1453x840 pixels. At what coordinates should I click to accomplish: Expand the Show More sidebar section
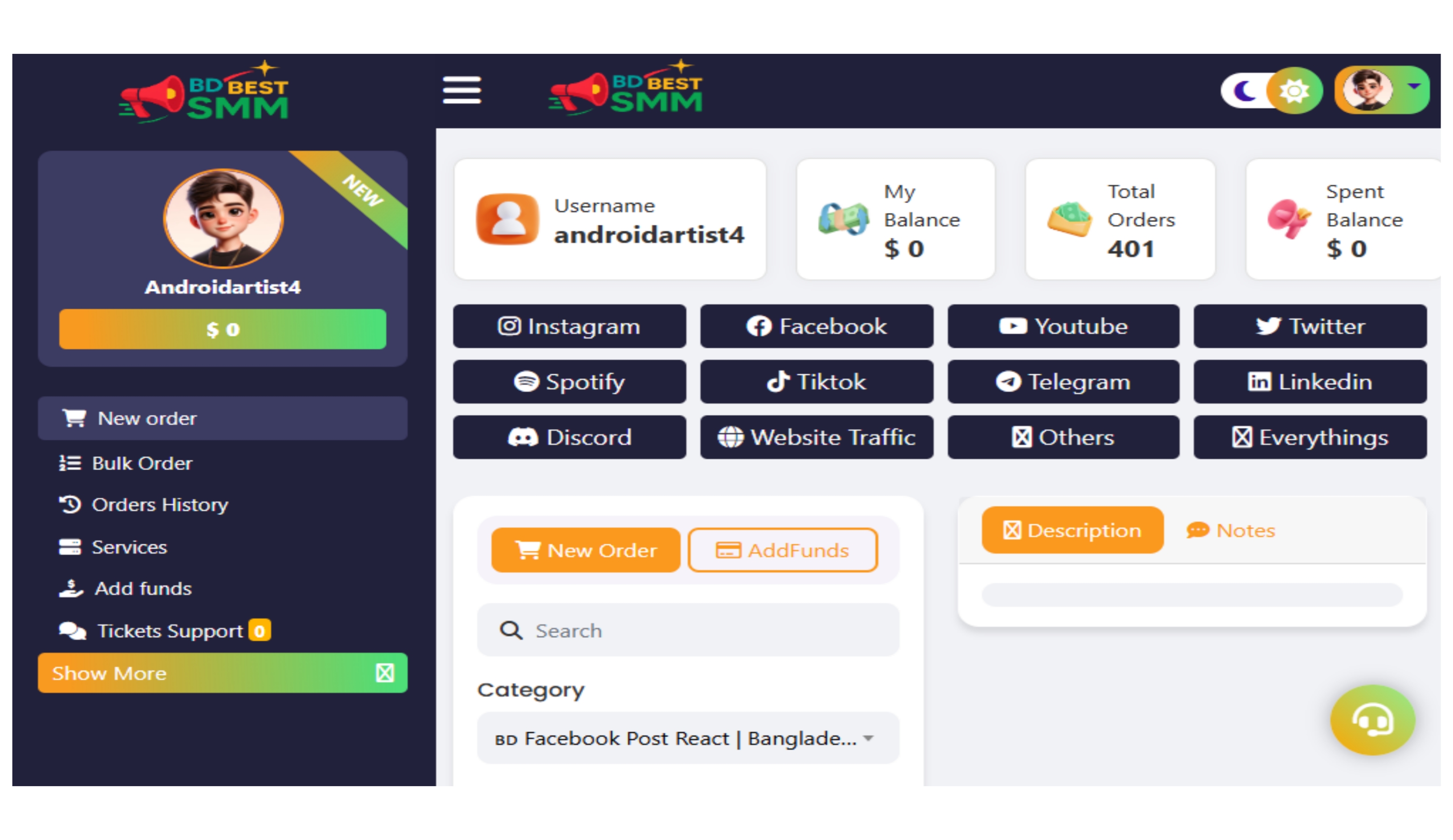(222, 673)
